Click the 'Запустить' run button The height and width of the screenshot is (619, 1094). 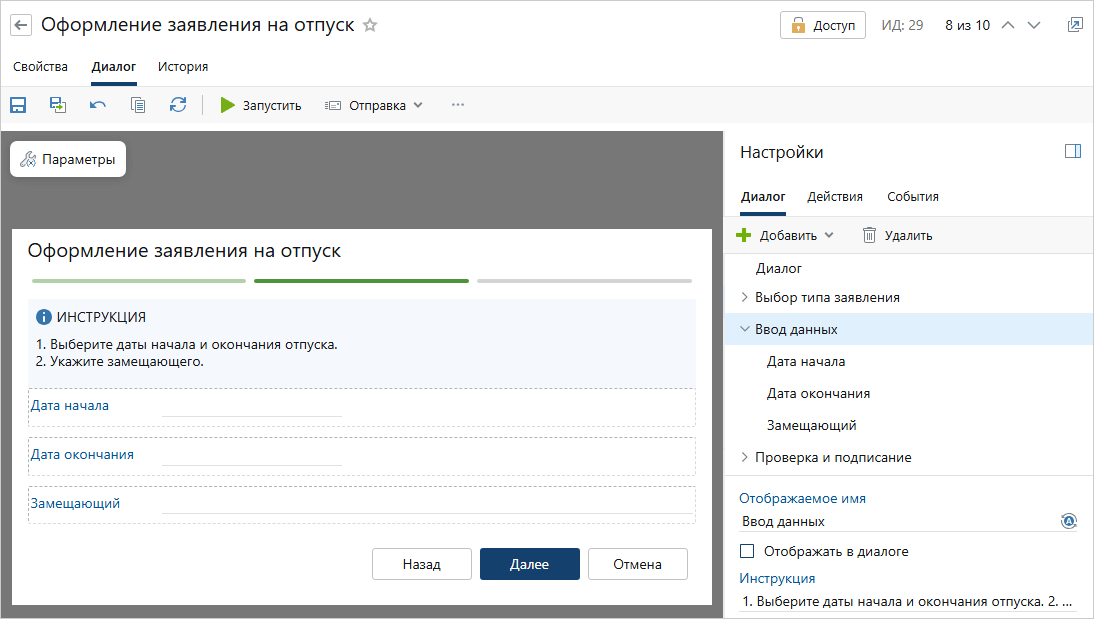pyautogui.click(x=261, y=105)
